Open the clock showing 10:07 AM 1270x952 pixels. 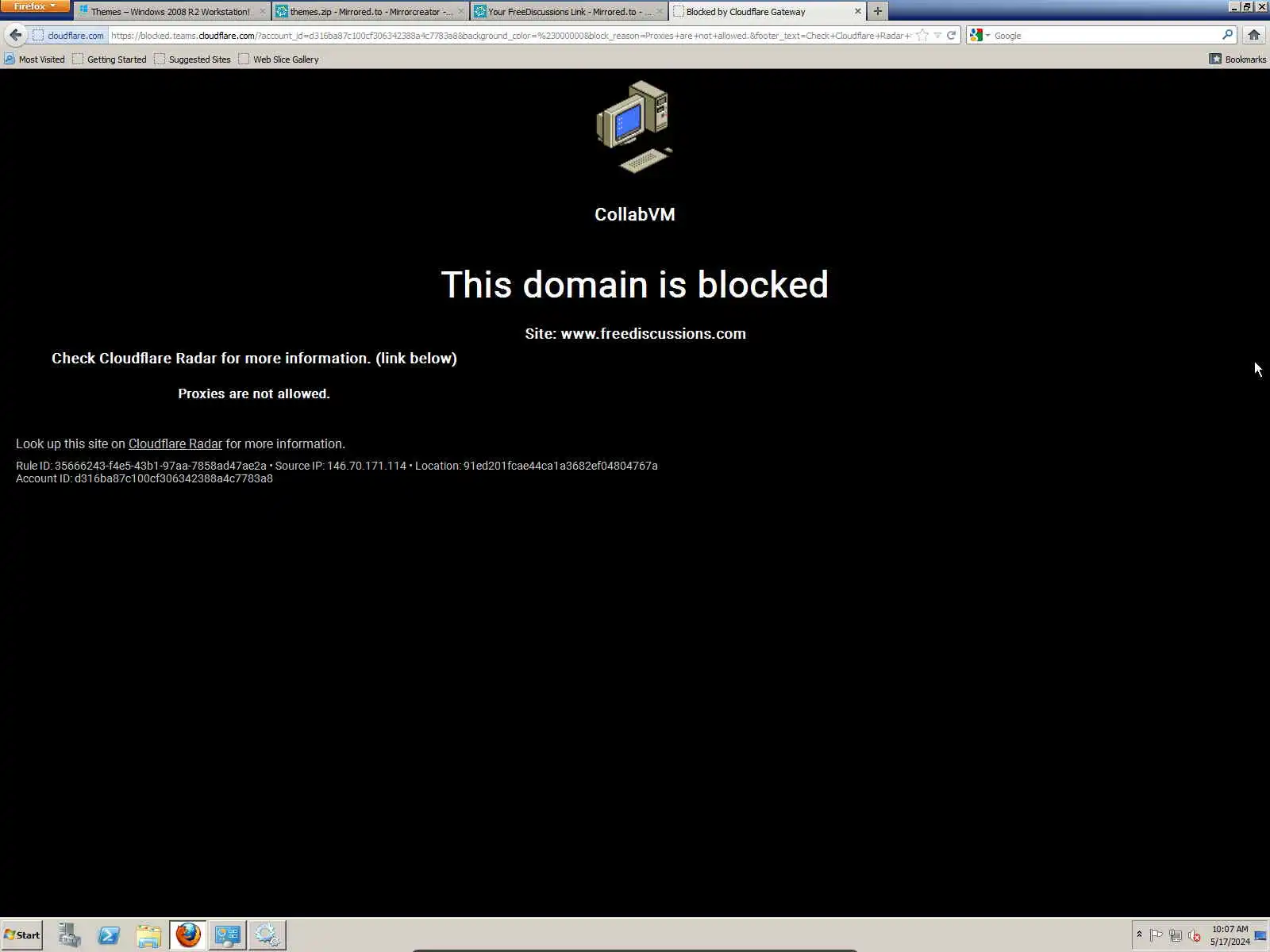[1230, 935]
